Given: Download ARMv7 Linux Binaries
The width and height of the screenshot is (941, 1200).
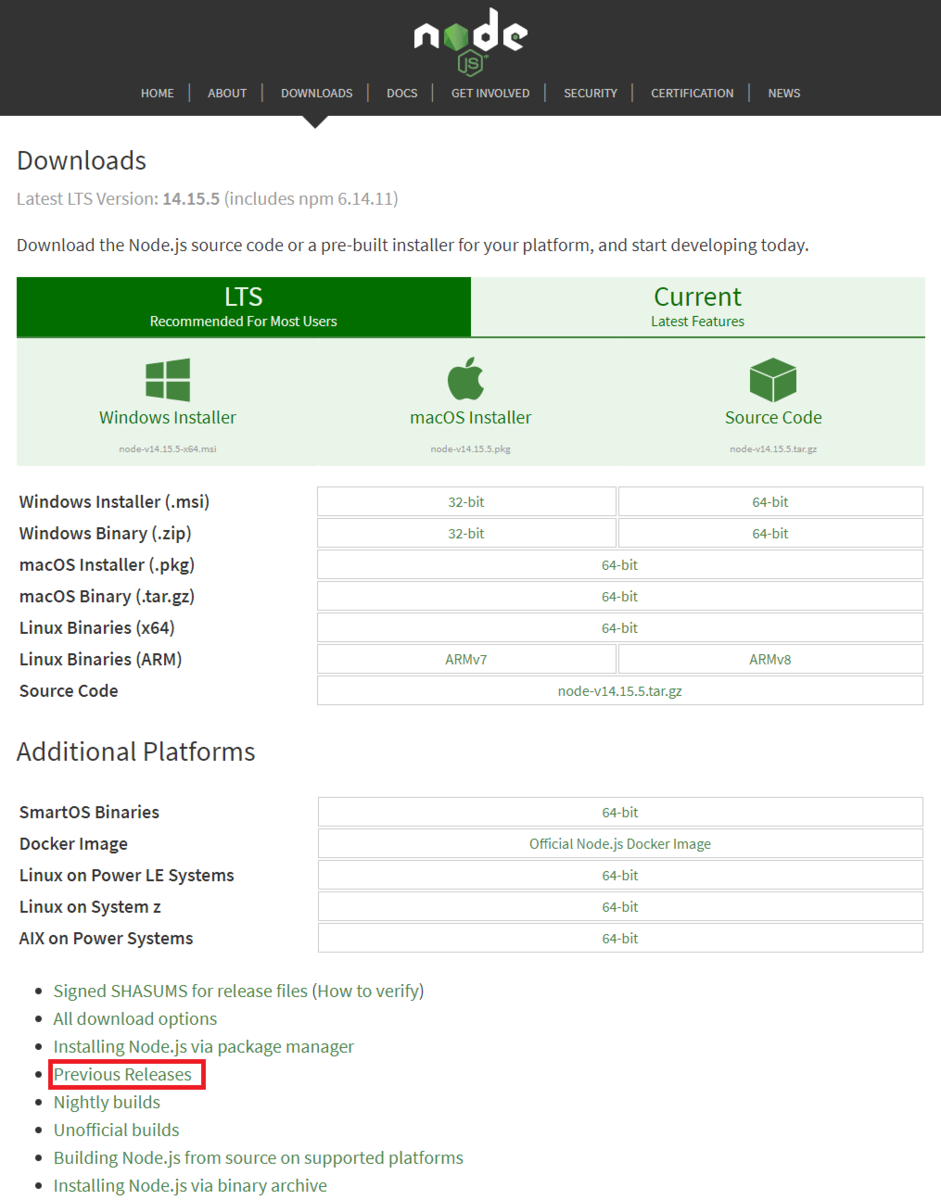Looking at the screenshot, I should tap(467, 659).
